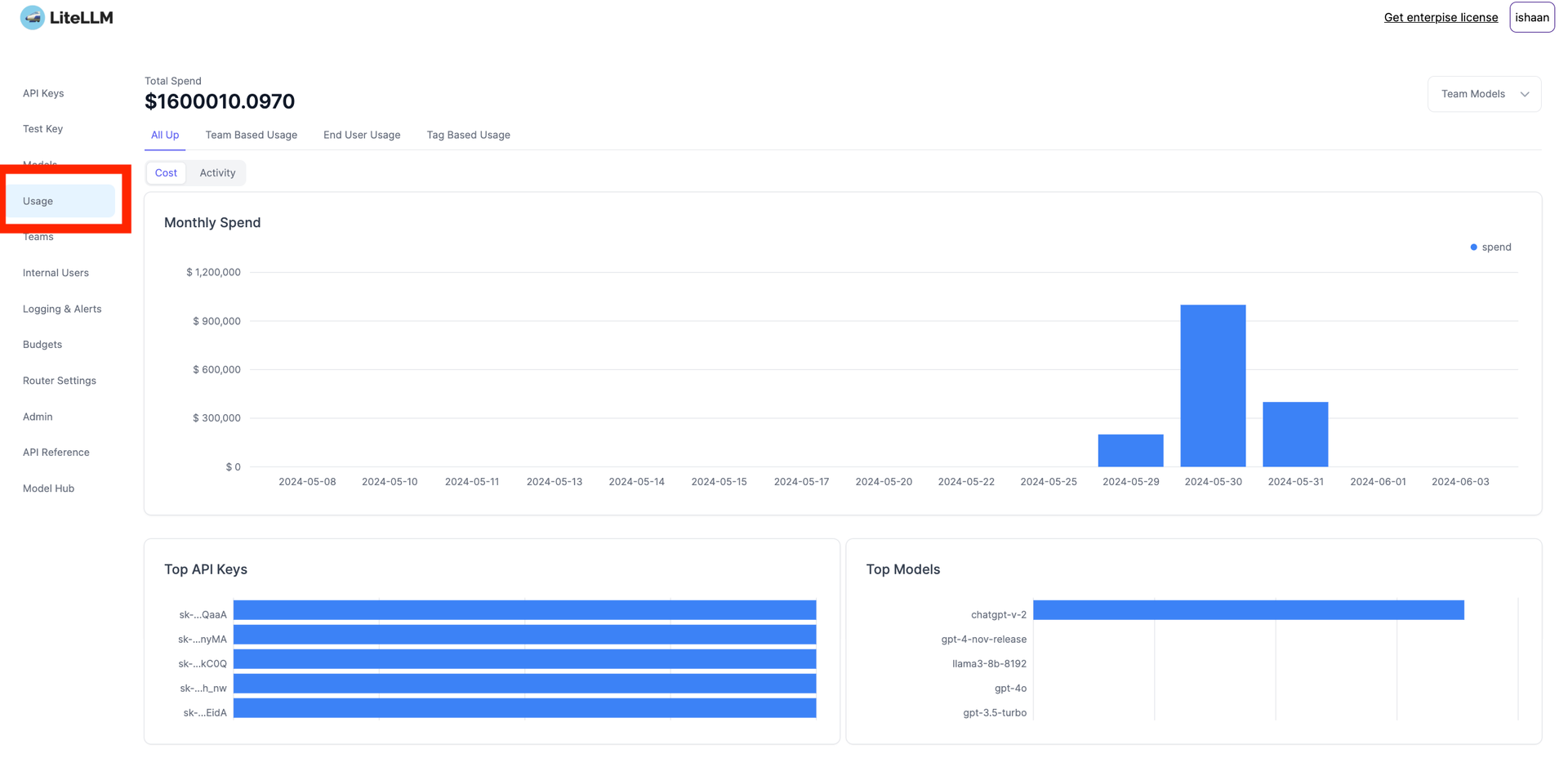Viewport: 1568px width, 767px height.
Task: Open the Team Models dropdown
Action: pos(1483,93)
